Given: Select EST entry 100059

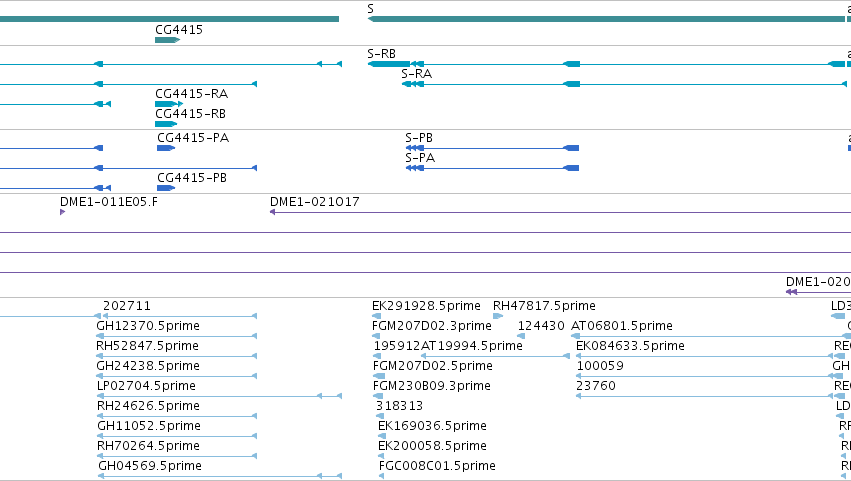Looking at the screenshot, I should point(600,366).
